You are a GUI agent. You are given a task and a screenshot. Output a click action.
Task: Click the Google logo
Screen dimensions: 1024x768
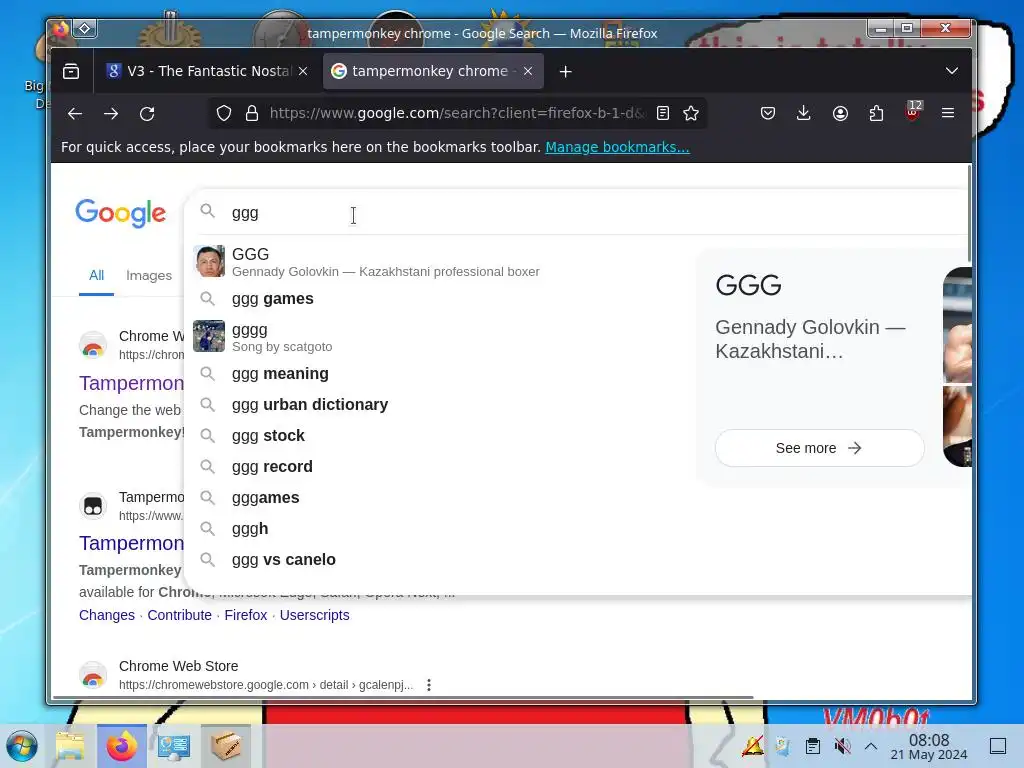121,213
